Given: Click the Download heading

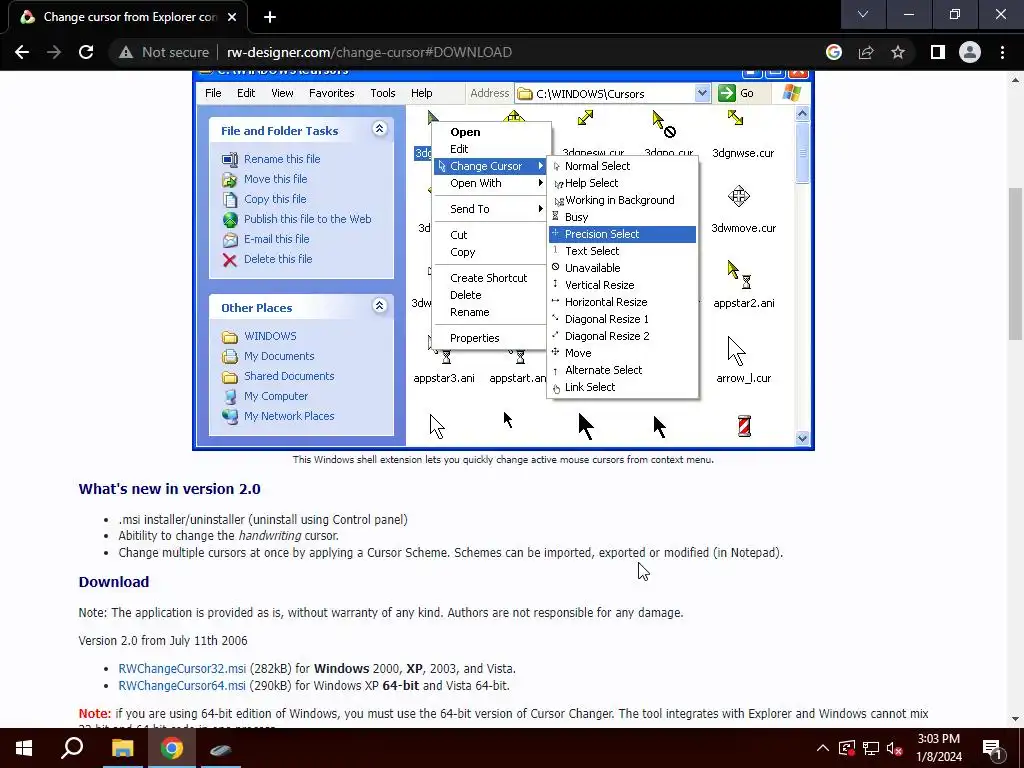Looking at the screenshot, I should coord(114,582).
